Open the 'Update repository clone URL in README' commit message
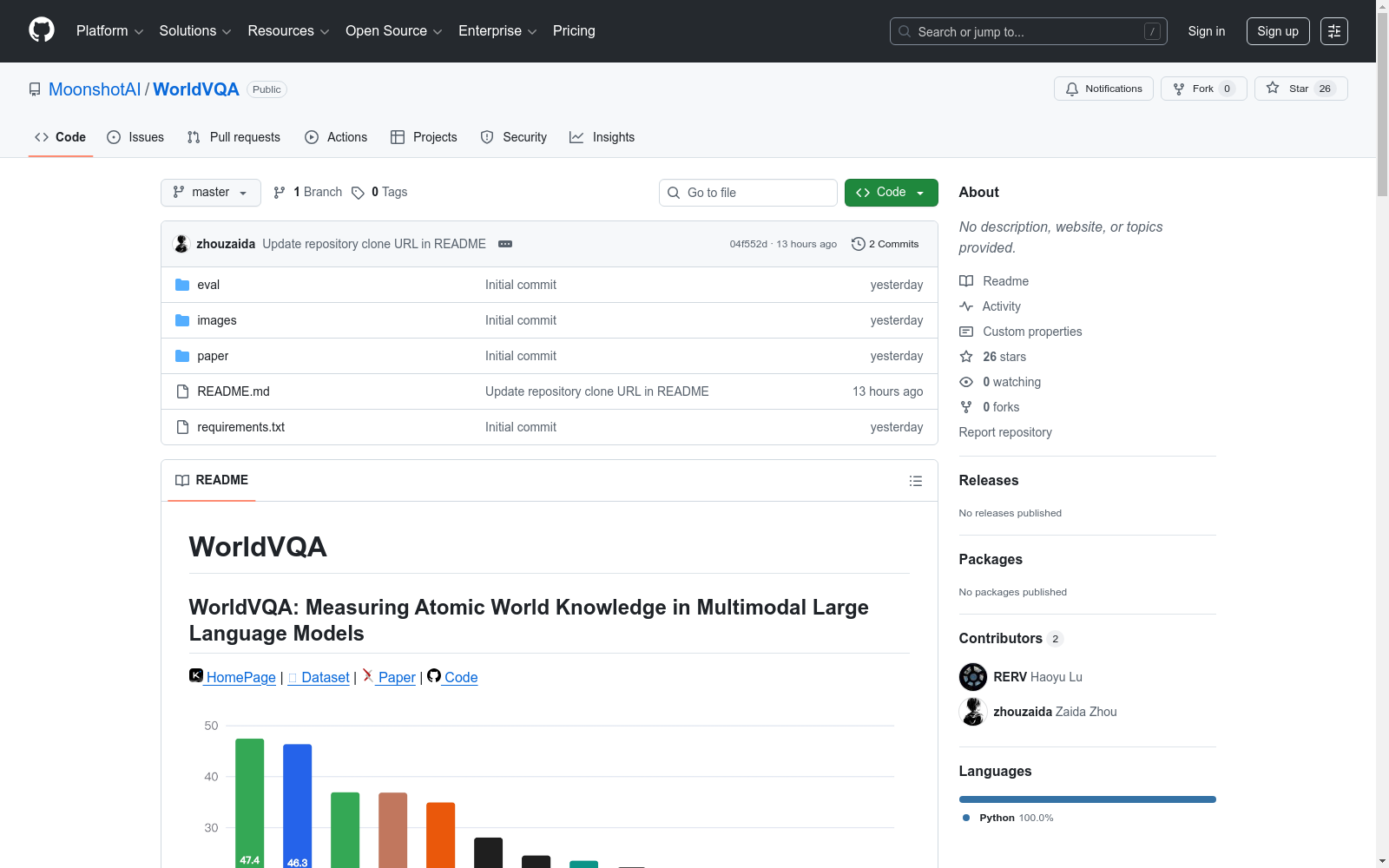 374,244
